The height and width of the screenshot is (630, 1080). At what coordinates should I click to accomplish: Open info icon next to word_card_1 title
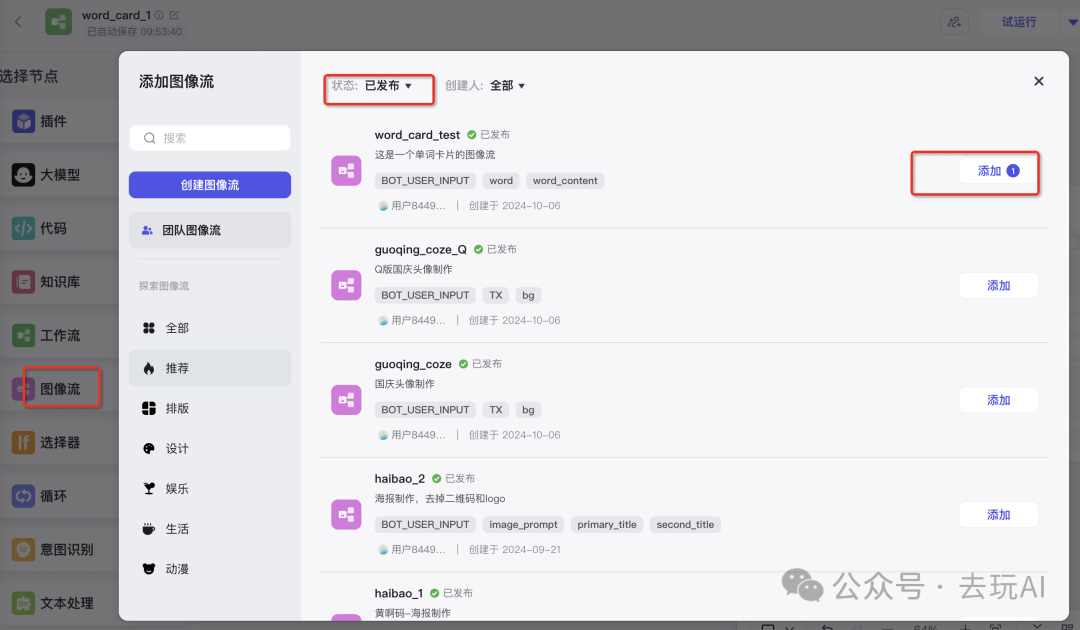click(159, 15)
